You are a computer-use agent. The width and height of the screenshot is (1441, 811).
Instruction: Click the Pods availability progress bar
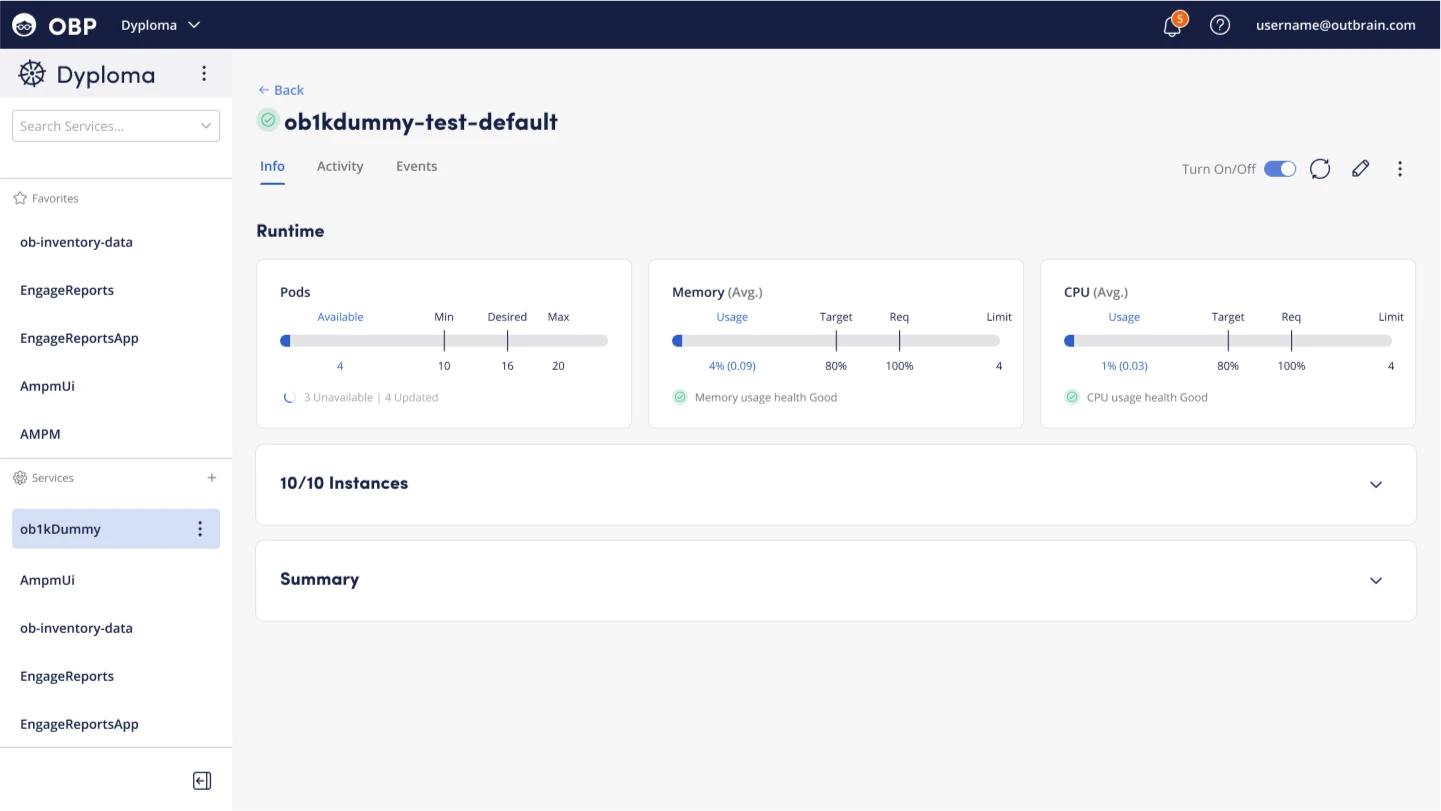pos(443,341)
